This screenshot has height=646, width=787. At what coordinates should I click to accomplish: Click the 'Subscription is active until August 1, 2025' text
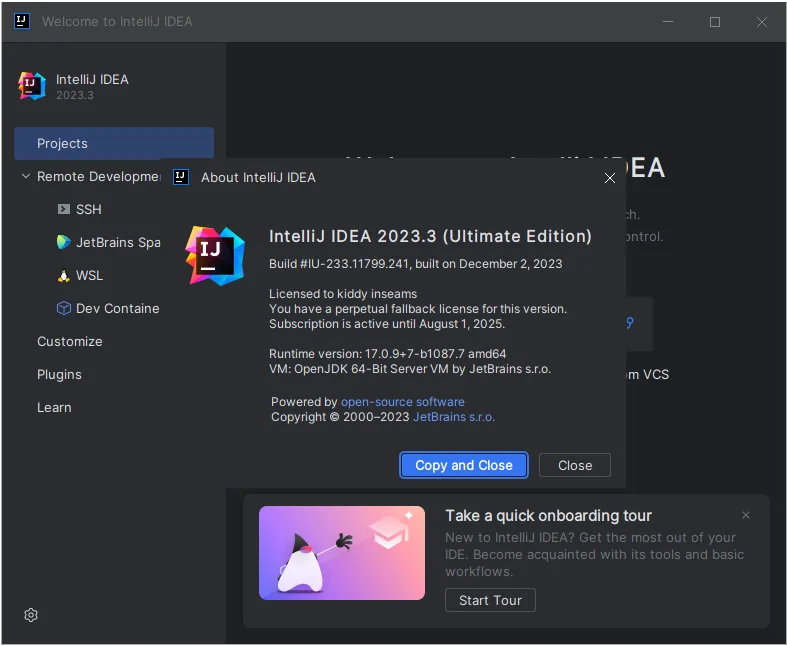pyautogui.click(x=387, y=324)
